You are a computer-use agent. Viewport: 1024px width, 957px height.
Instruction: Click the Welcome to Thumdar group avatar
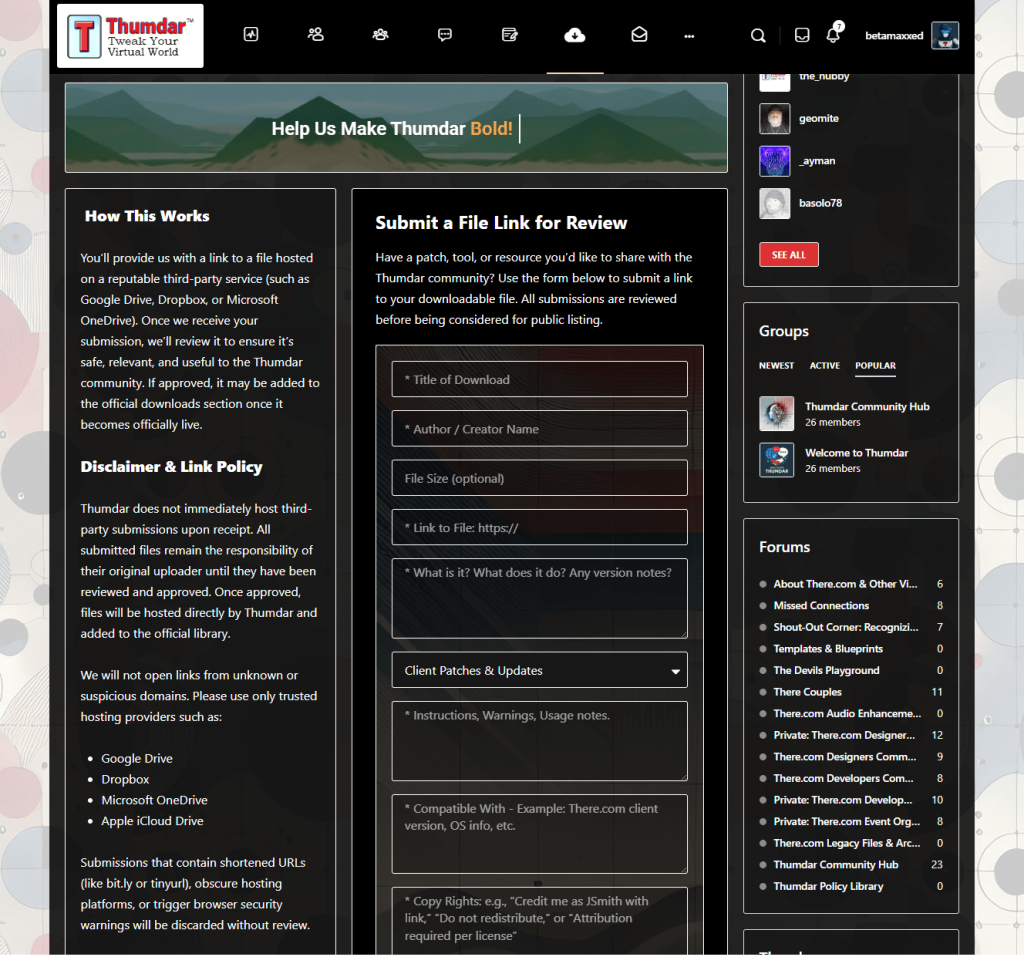coord(776,460)
